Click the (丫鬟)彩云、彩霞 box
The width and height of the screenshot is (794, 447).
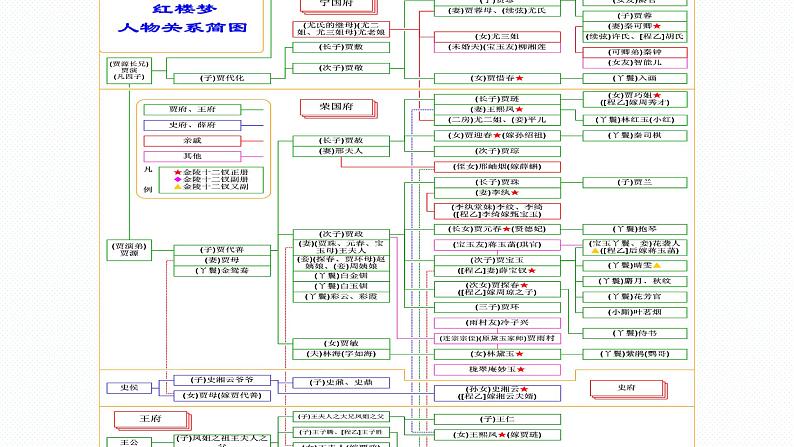tap(341, 297)
